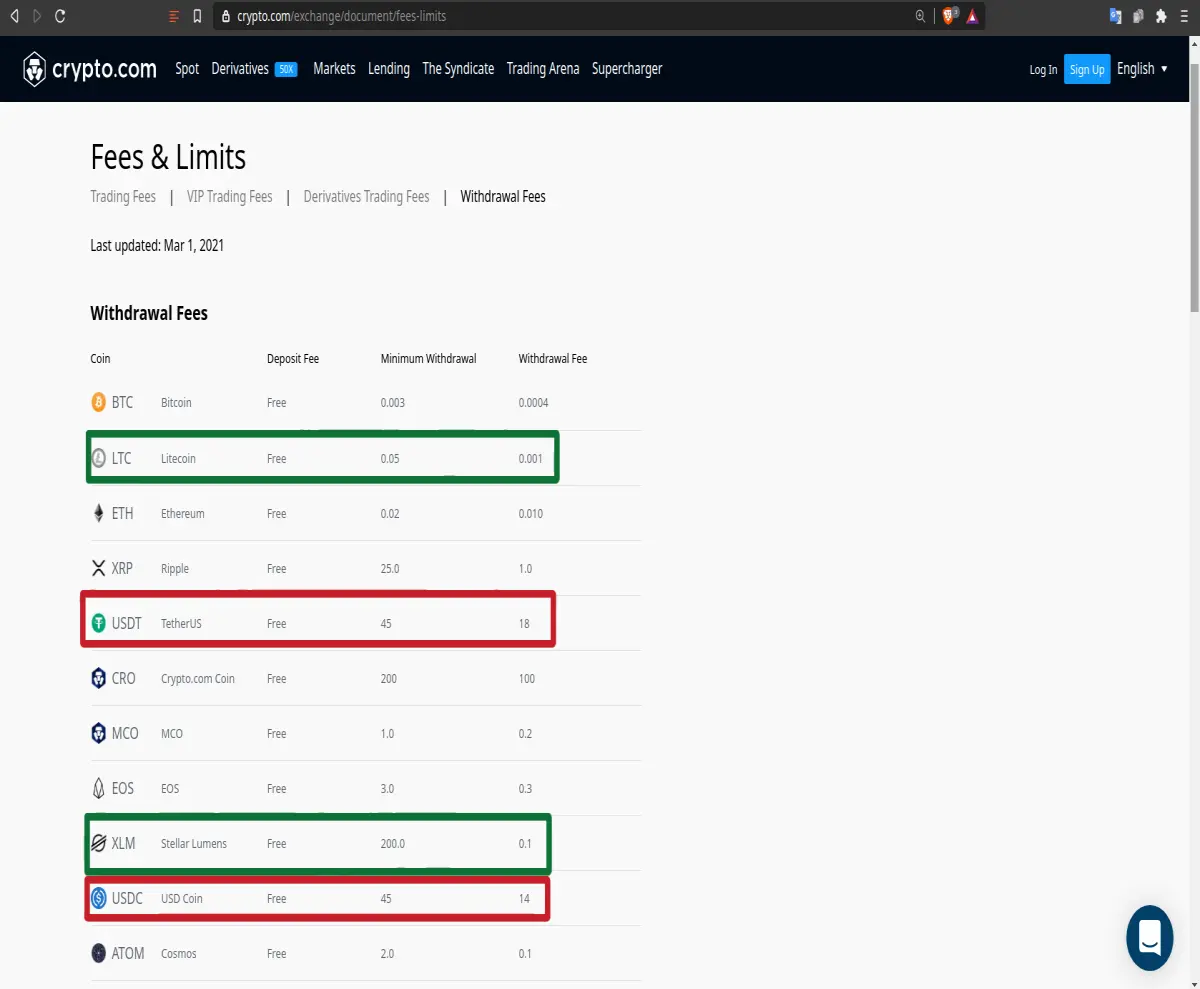Click the Crypto.com Coin name text
Viewport: 1200px width, 989px height.
[197, 678]
